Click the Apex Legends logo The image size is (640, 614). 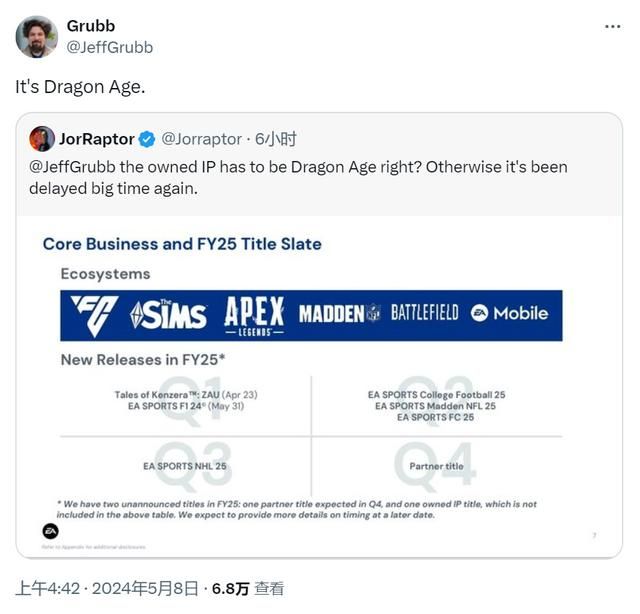pyautogui.click(x=254, y=315)
